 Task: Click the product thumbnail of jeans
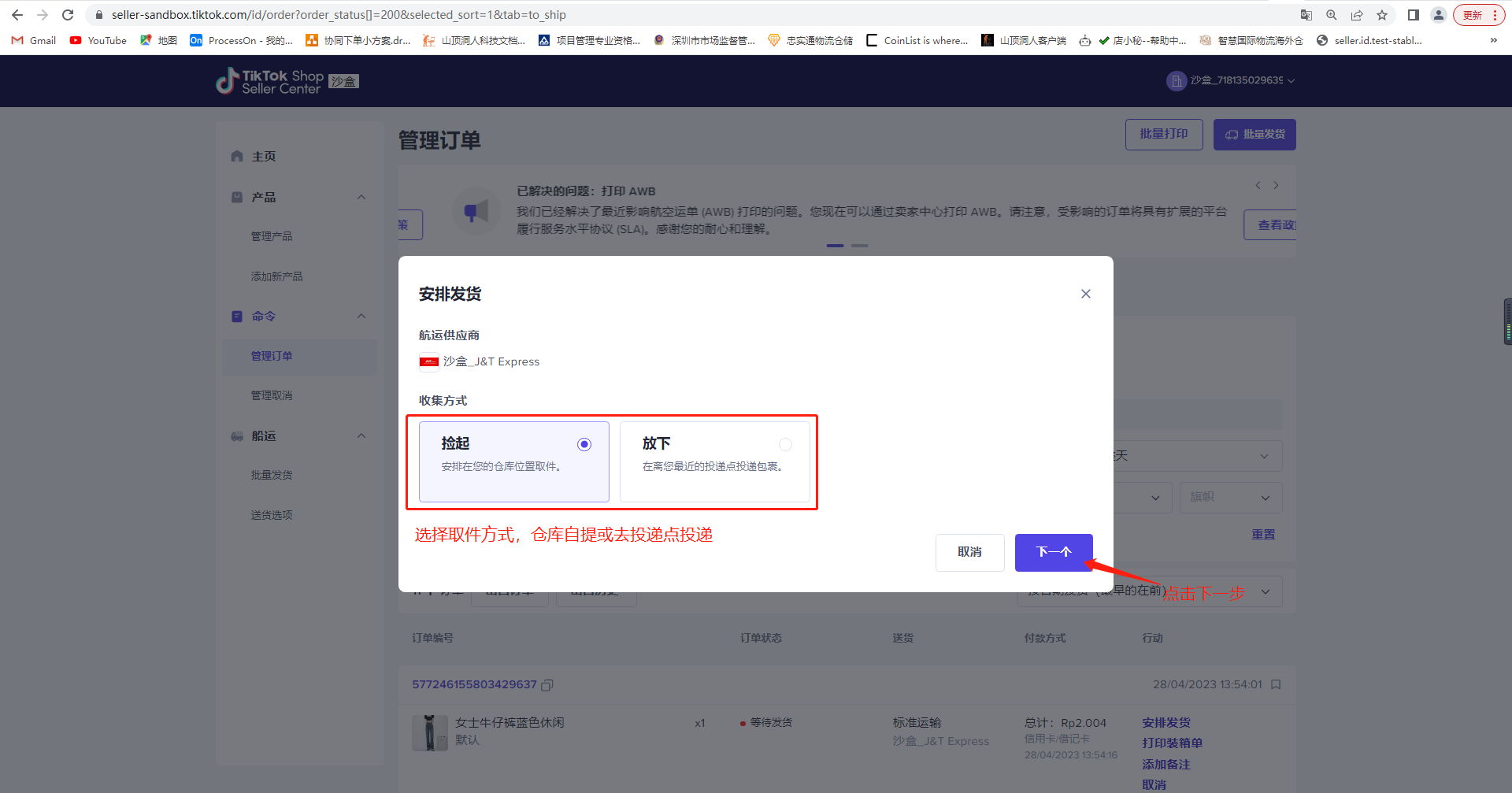429,732
